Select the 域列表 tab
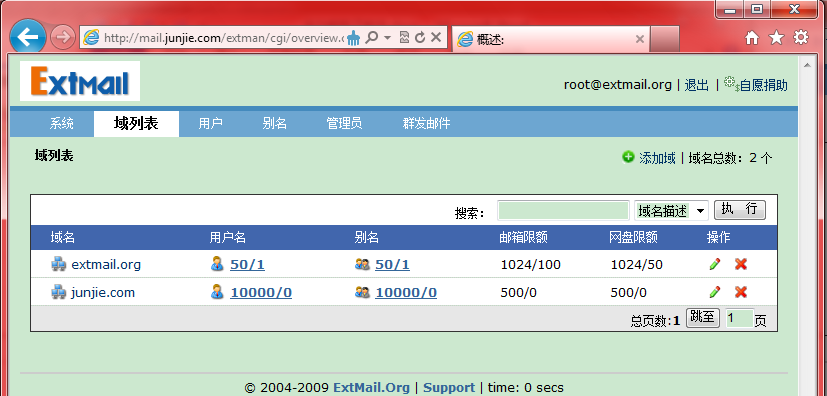 [x=136, y=124]
